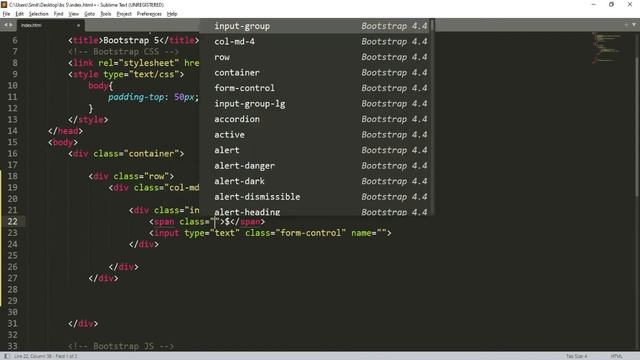Click the title tag text on line 6

pyautogui.click(x=133, y=40)
